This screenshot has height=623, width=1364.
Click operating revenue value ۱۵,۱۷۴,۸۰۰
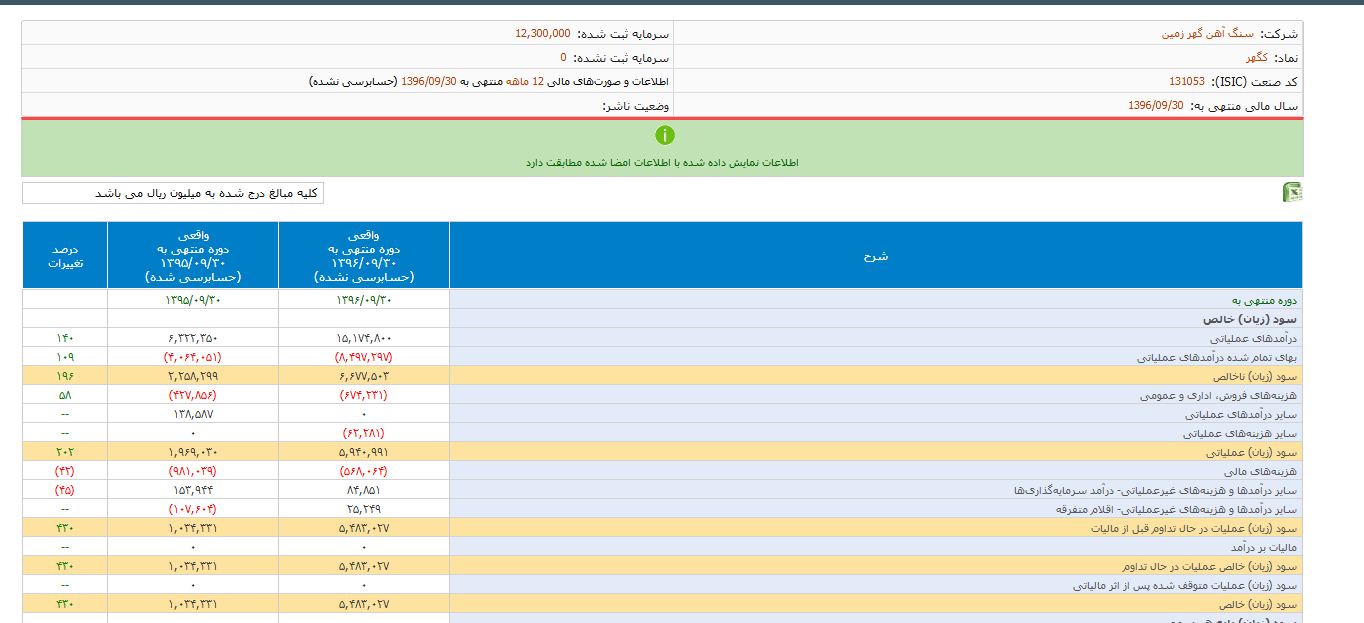[363, 339]
